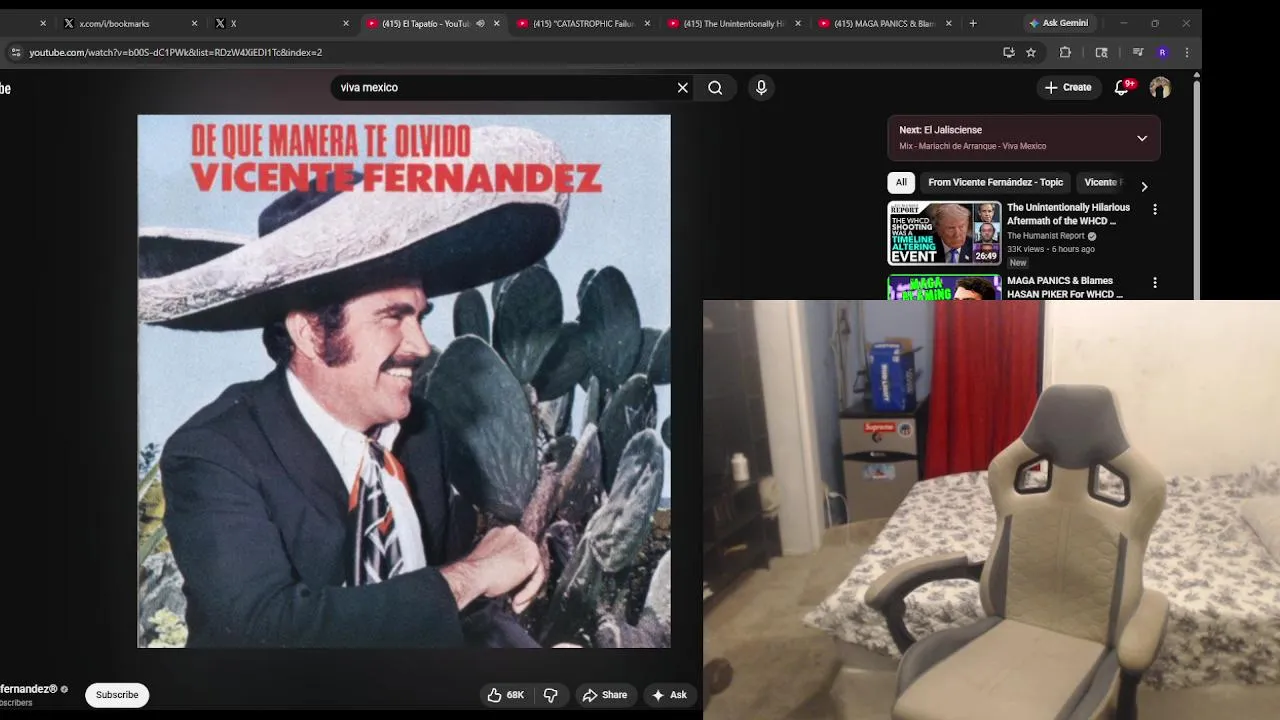Open Chrome three-dot menu
Screen dimensions: 1280x720
[1187, 52]
